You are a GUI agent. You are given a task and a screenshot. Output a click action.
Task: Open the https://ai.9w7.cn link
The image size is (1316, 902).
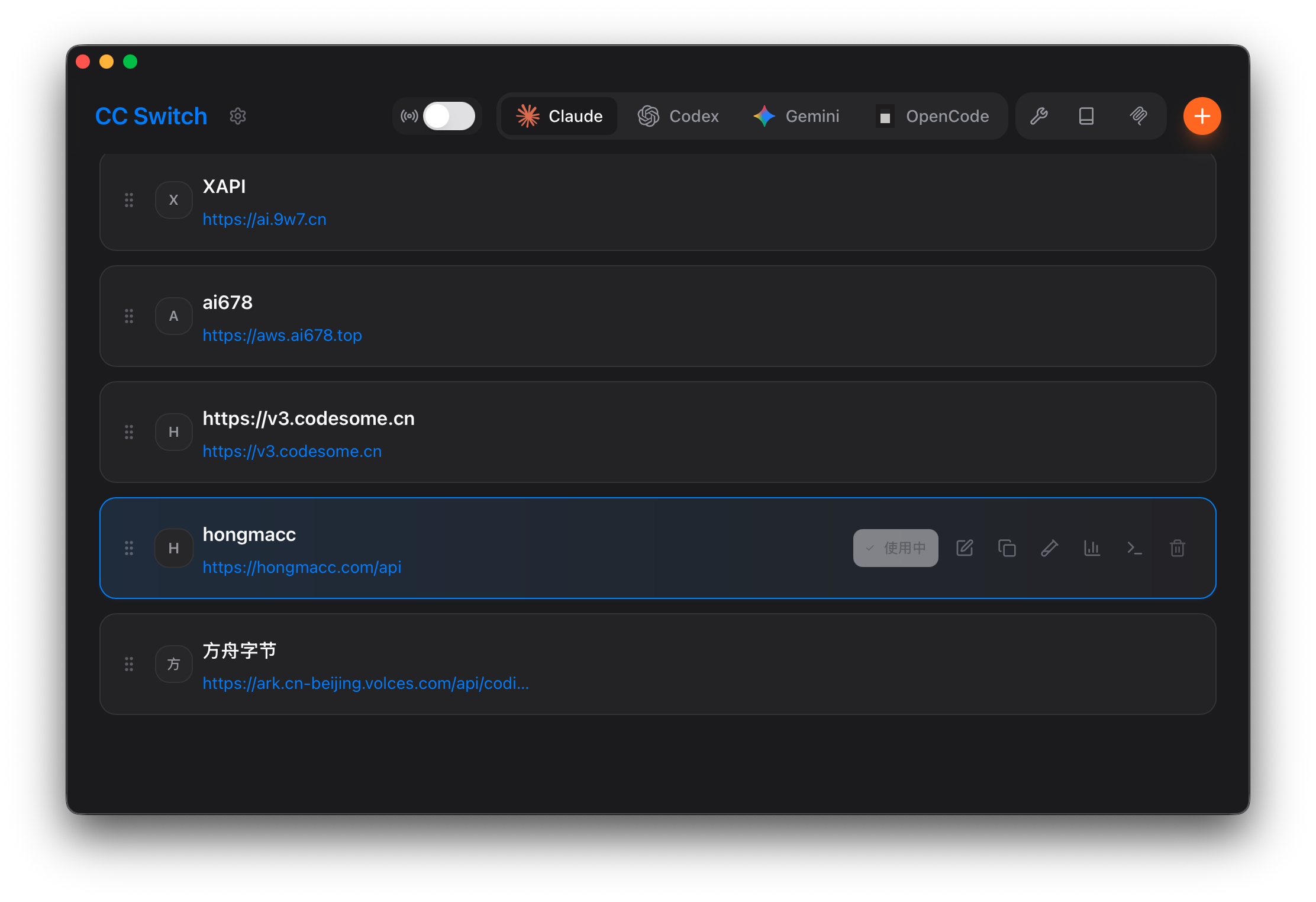tap(265, 220)
